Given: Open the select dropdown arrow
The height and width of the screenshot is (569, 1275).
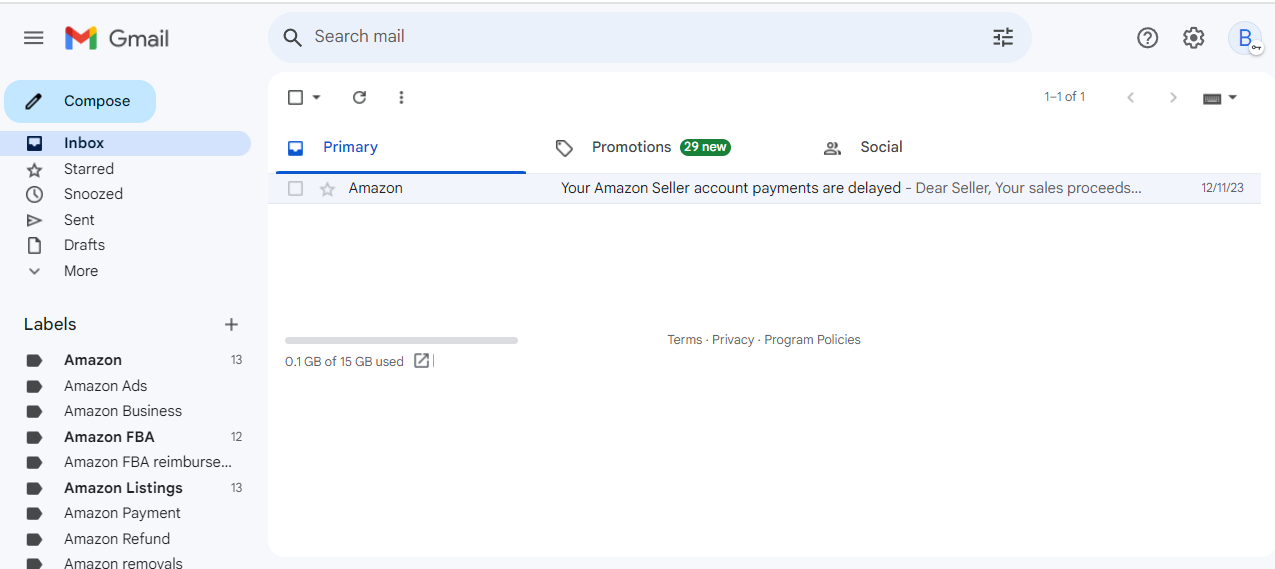Looking at the screenshot, I should tap(317, 97).
